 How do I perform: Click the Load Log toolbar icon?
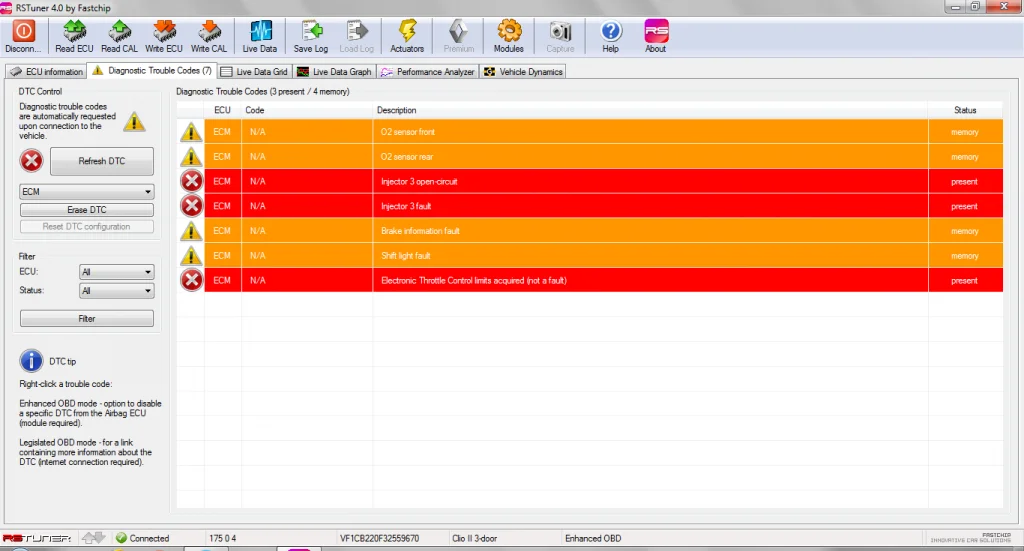click(x=357, y=31)
